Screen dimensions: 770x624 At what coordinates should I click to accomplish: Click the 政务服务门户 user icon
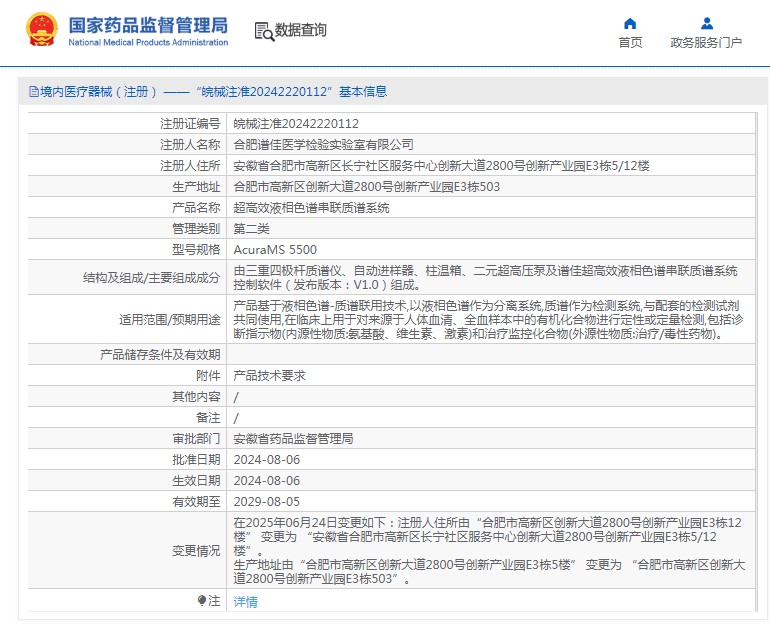click(x=707, y=23)
